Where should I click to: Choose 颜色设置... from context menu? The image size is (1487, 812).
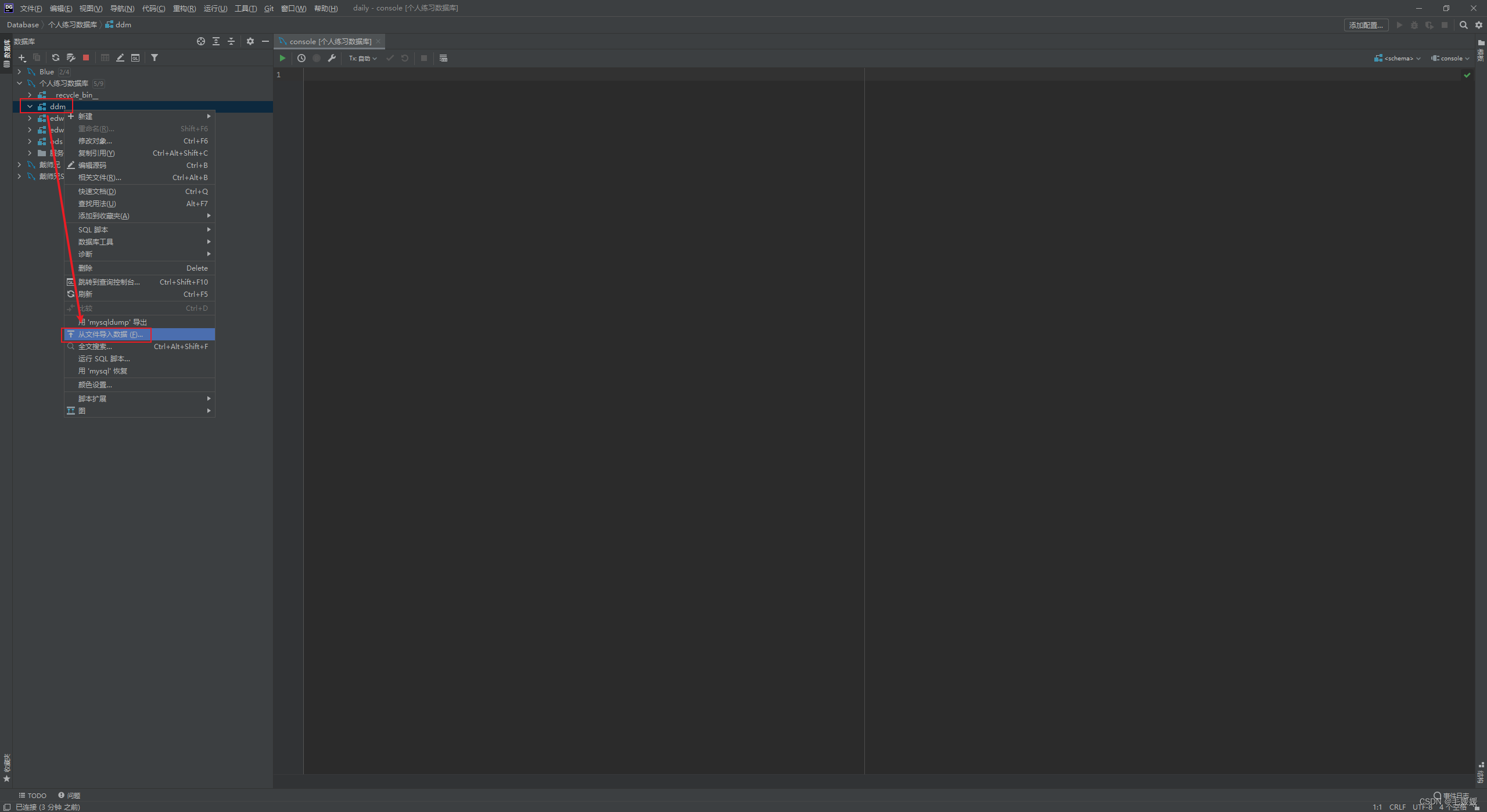pyautogui.click(x=139, y=385)
